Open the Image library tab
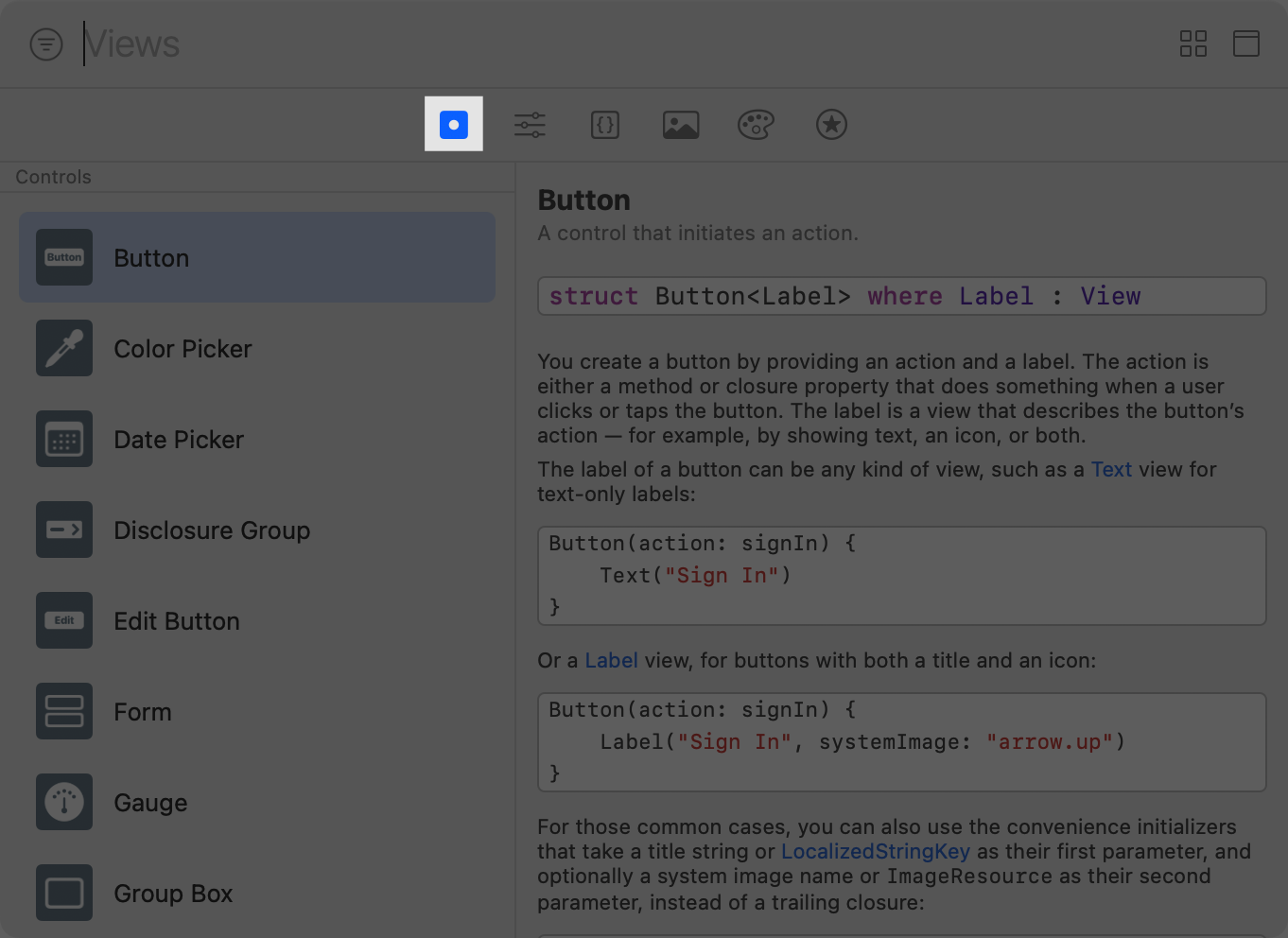1288x938 pixels. click(681, 124)
